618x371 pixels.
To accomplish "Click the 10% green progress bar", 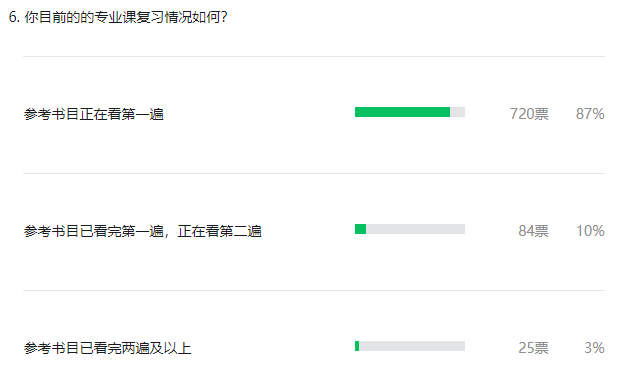I will pos(360,229).
